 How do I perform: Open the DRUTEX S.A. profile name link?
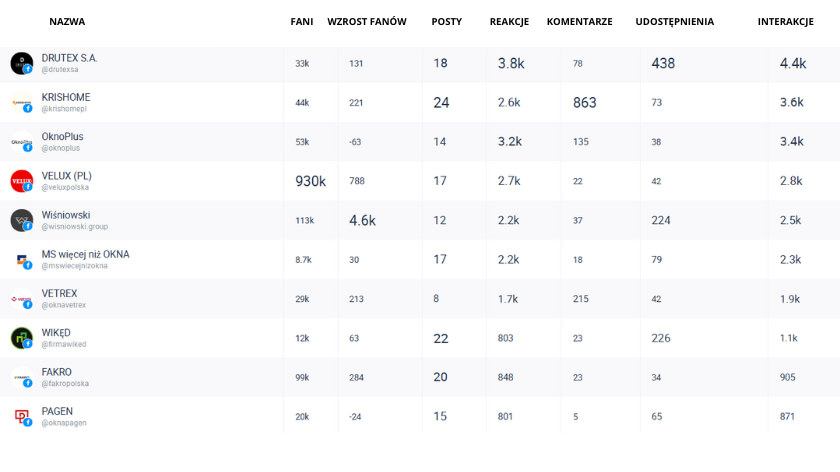[69, 58]
